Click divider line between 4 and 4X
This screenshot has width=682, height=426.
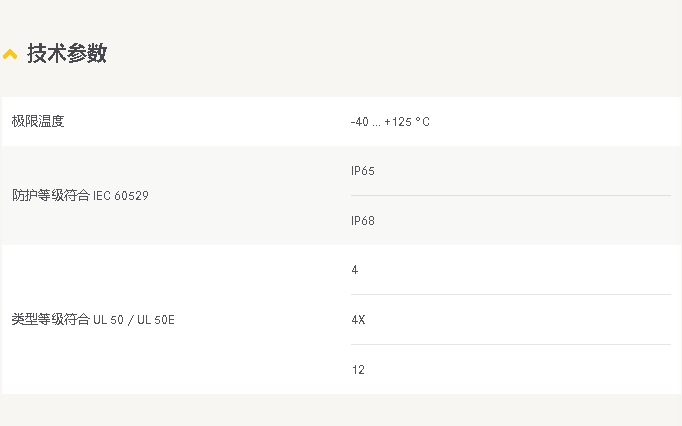click(x=511, y=295)
